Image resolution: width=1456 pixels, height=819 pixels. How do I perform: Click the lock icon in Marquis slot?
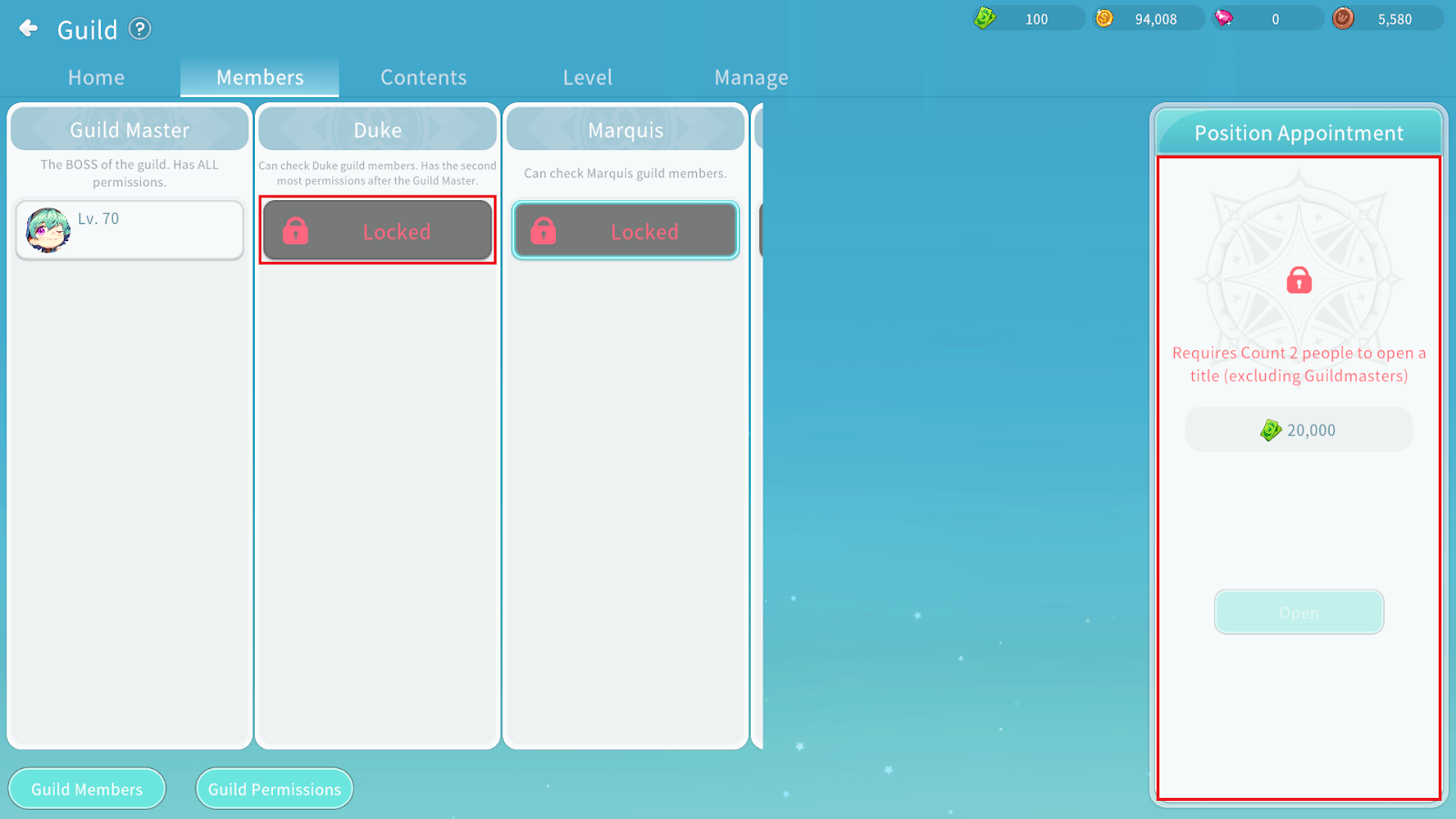click(543, 231)
